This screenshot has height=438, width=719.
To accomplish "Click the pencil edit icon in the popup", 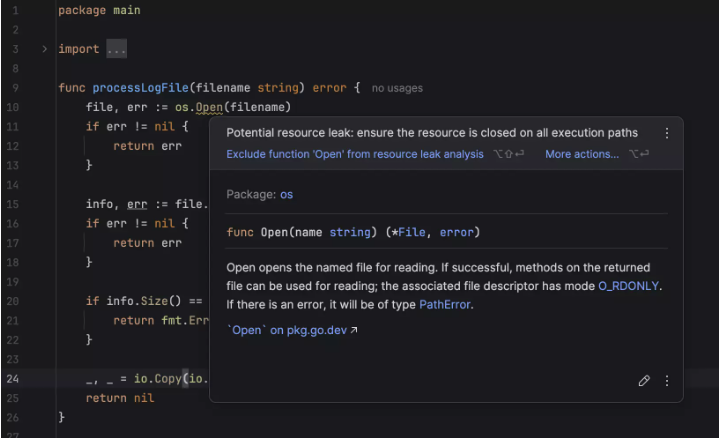I will click(644, 381).
